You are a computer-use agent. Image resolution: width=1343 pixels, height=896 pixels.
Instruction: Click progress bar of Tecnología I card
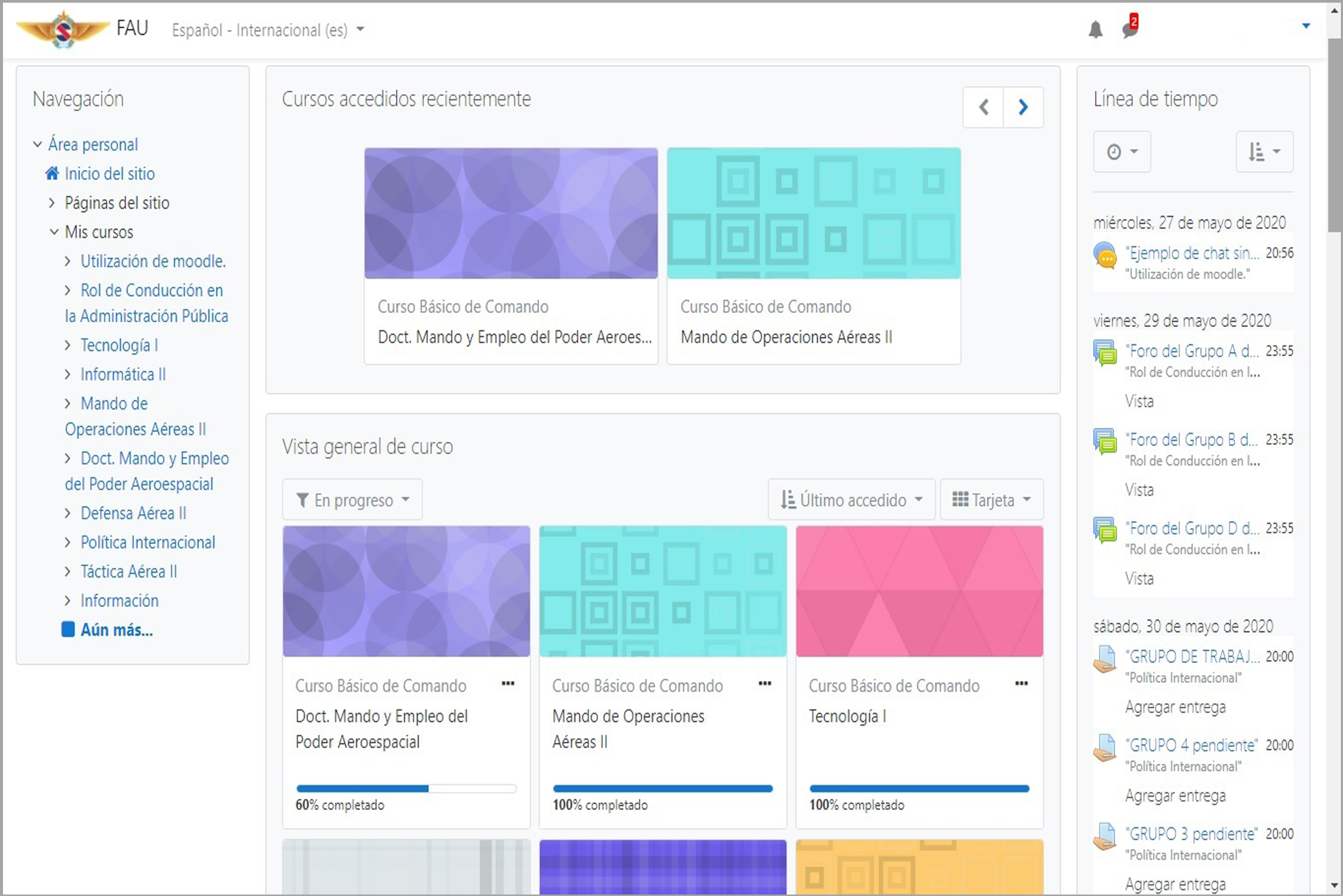(x=919, y=788)
